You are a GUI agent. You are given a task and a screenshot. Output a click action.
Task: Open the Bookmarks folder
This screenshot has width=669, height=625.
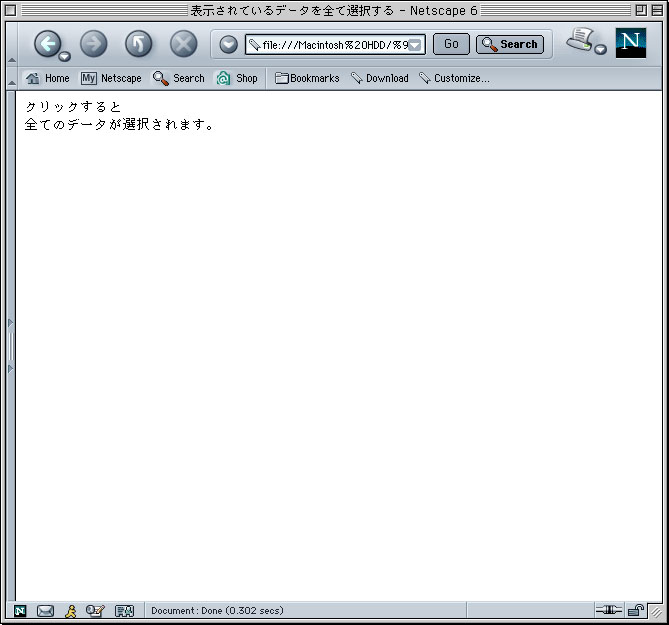click(x=307, y=78)
